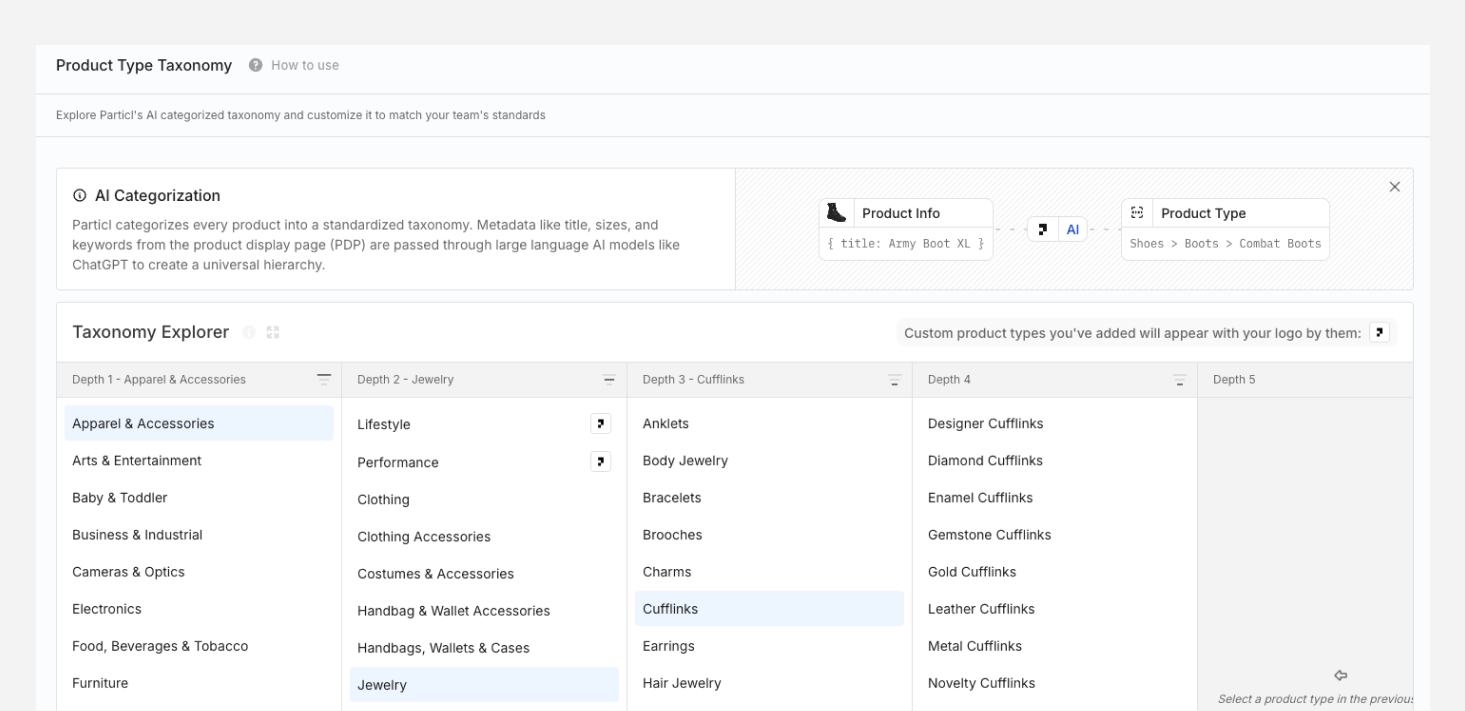1465x711 pixels.
Task: Click the Product Type scan icon
Action: pos(1137,213)
